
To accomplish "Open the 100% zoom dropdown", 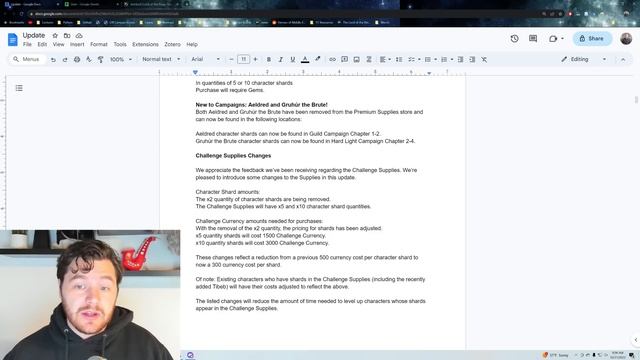I will coord(121,60).
